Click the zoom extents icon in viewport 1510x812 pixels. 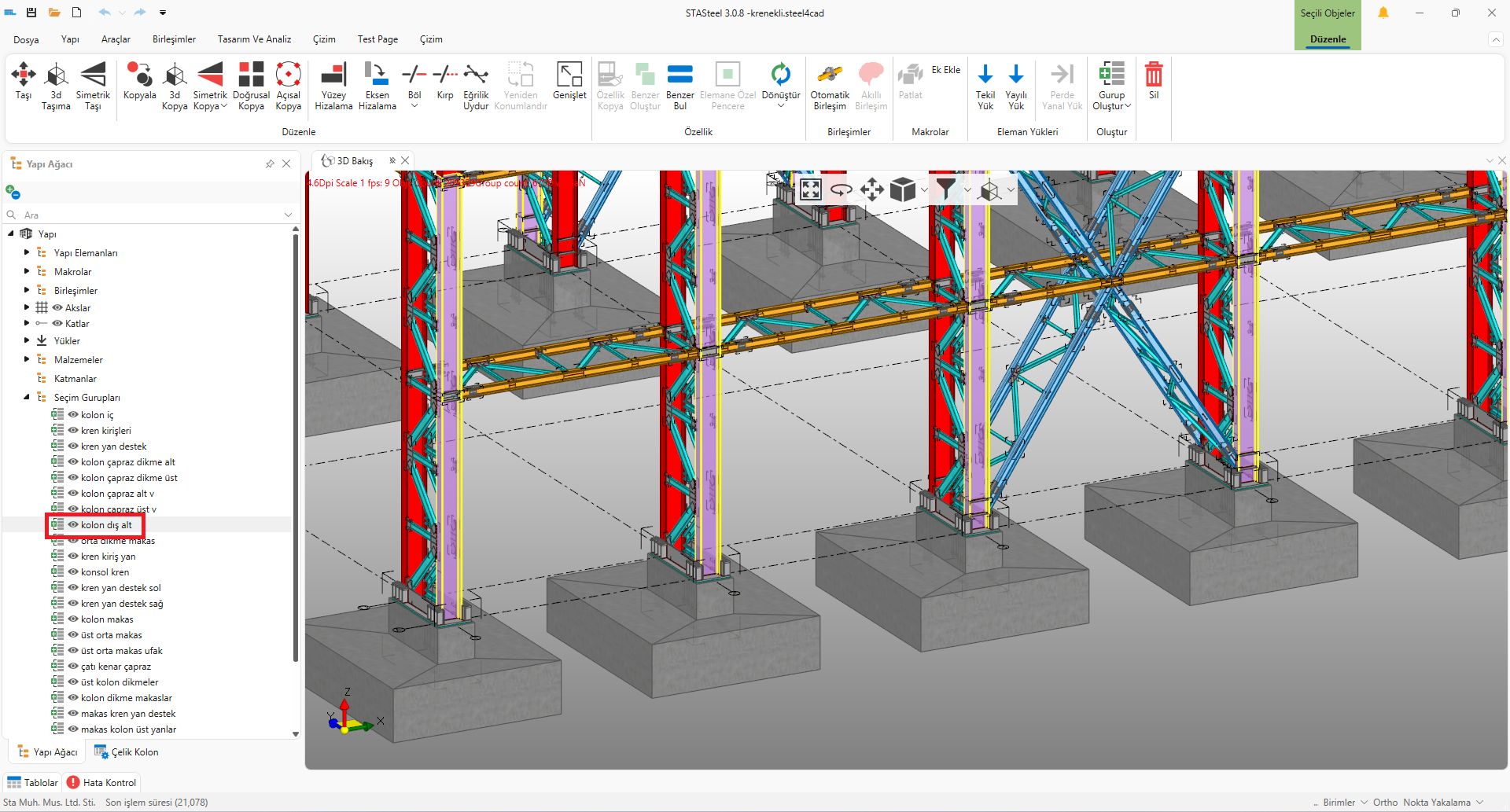coord(811,189)
